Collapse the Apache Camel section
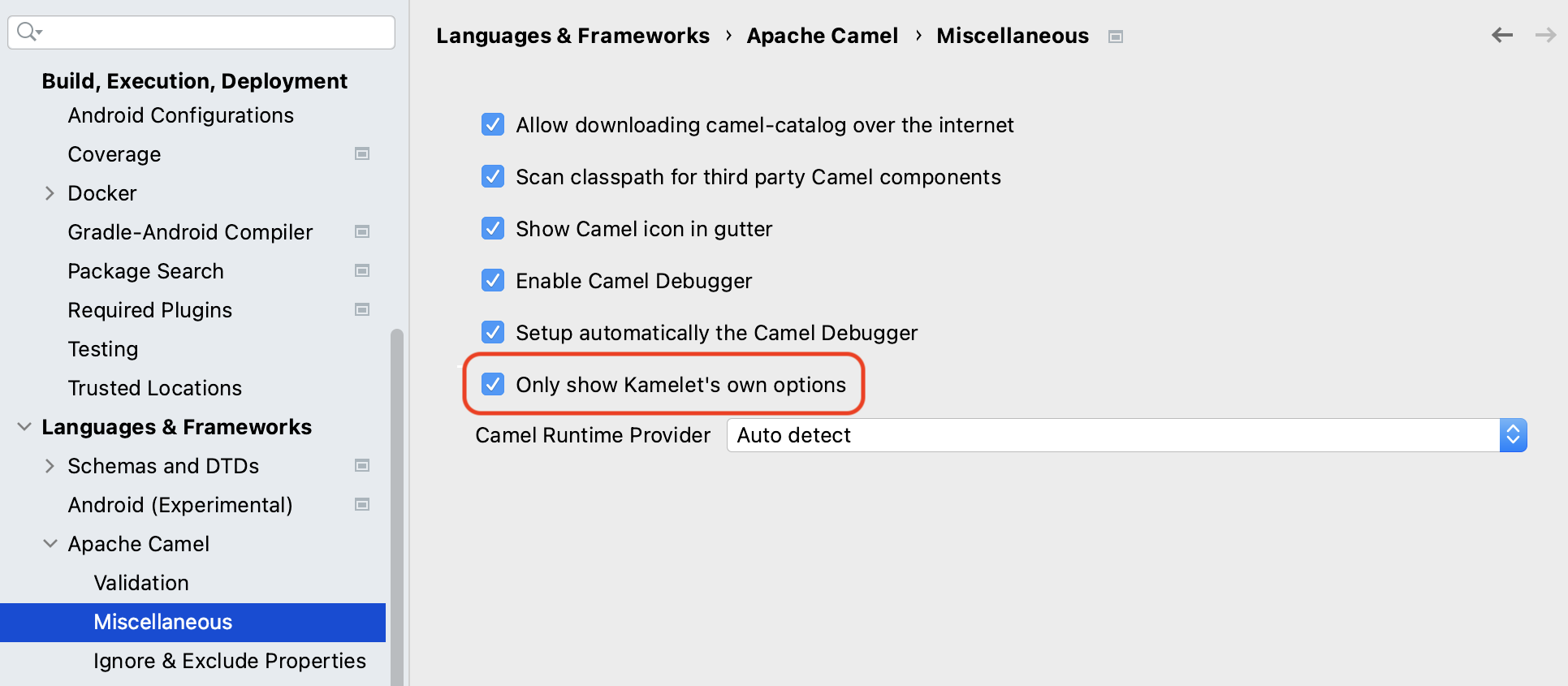The width and height of the screenshot is (1568, 686). pyautogui.click(x=50, y=543)
